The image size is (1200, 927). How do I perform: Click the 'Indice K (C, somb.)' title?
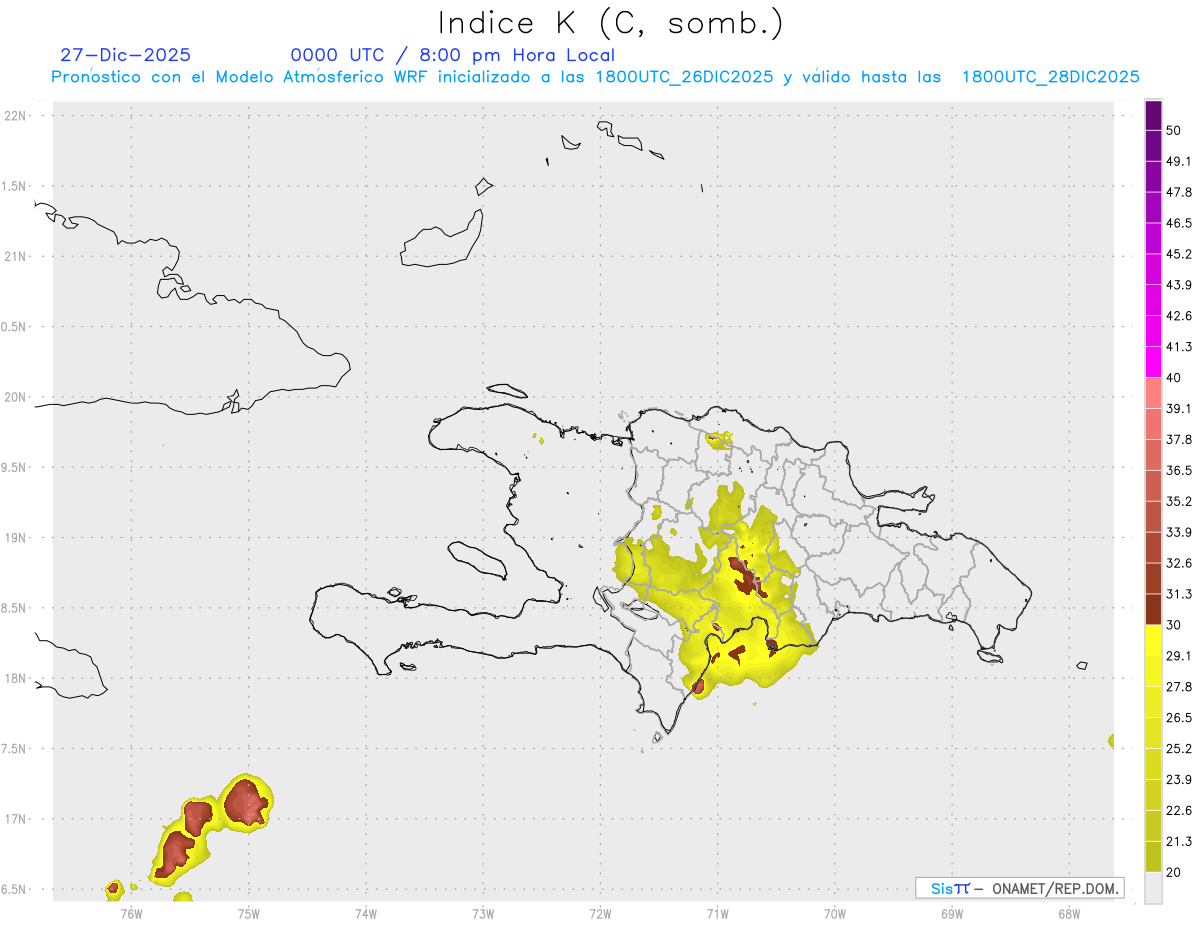(611, 23)
